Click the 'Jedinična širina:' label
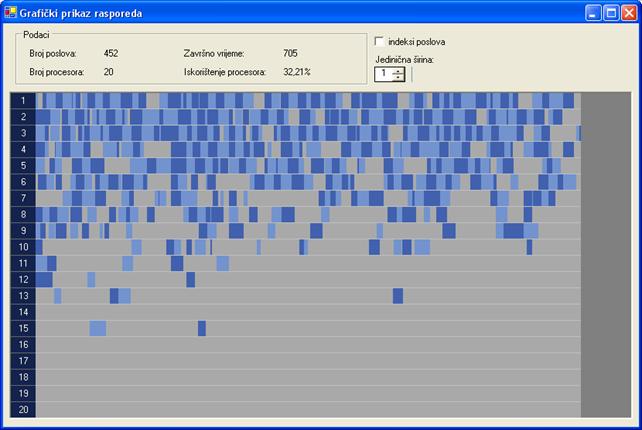The width and height of the screenshot is (642, 430). click(x=405, y=60)
